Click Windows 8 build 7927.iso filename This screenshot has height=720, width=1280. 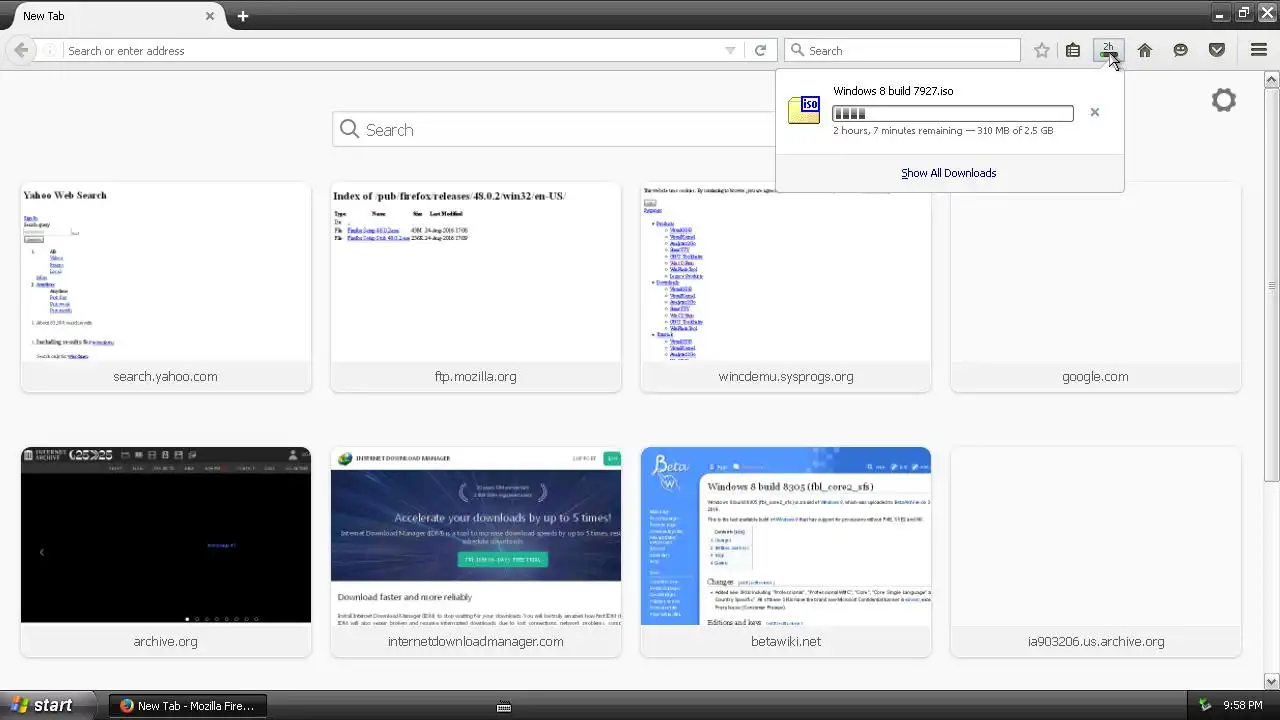click(x=893, y=91)
